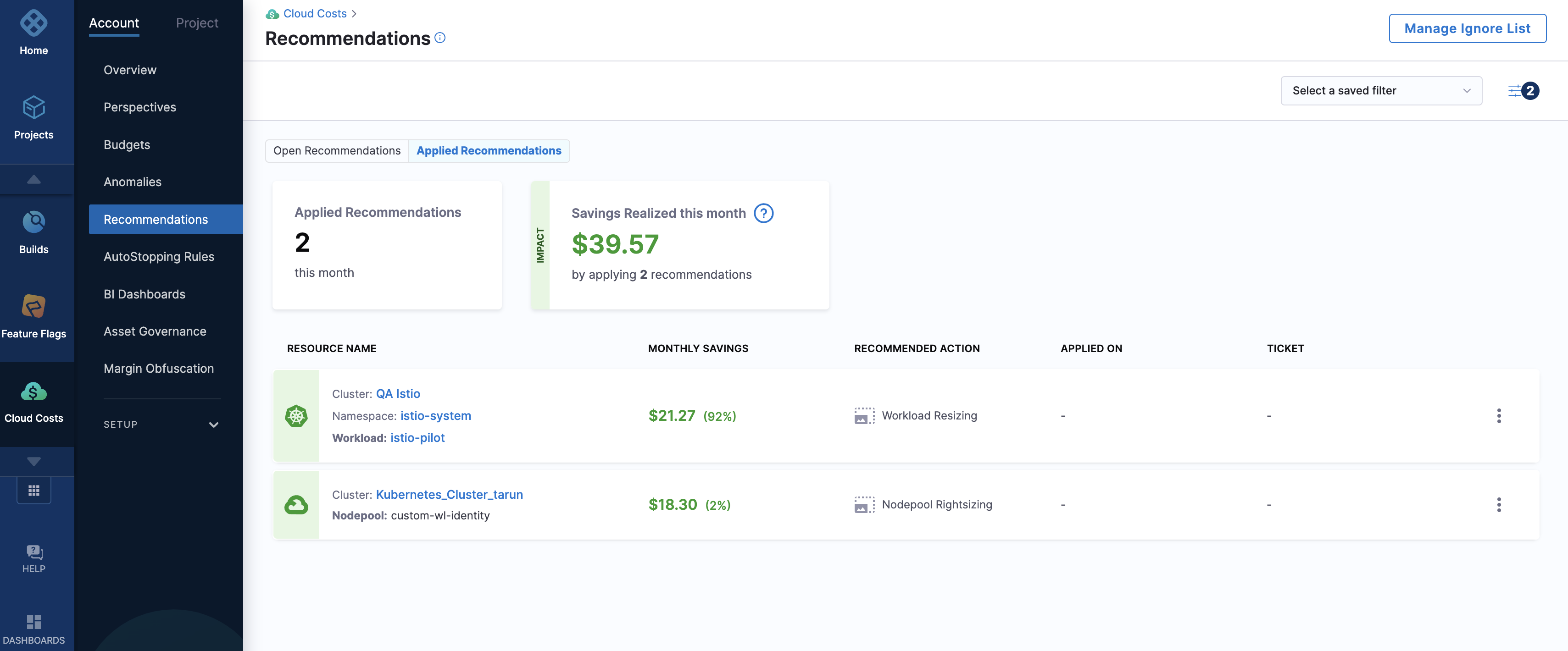This screenshot has width=1568, height=651.
Task: Switch to Project scope tab
Action: (x=197, y=23)
